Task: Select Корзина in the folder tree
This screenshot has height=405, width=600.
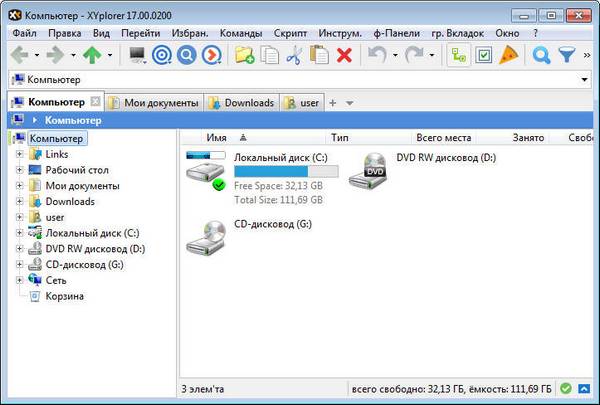Action: (64, 296)
